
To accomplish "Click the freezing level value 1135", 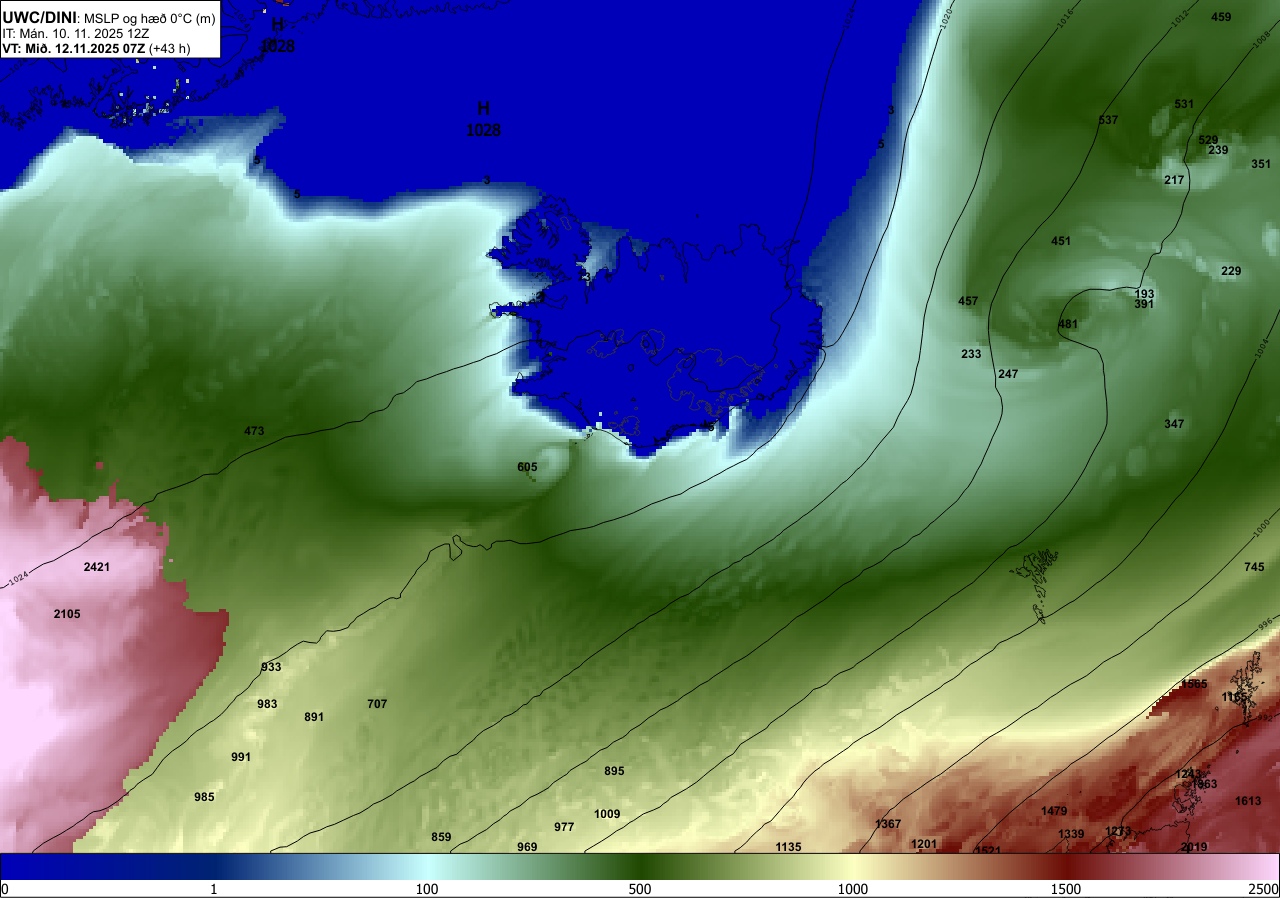I will point(788,847).
